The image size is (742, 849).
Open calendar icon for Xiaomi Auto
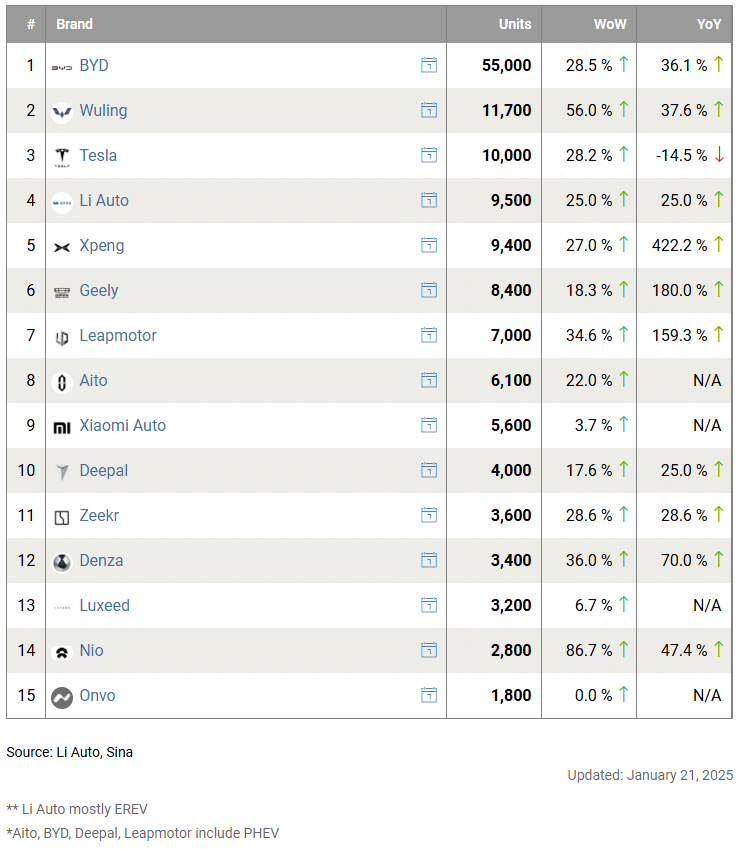[x=429, y=425]
